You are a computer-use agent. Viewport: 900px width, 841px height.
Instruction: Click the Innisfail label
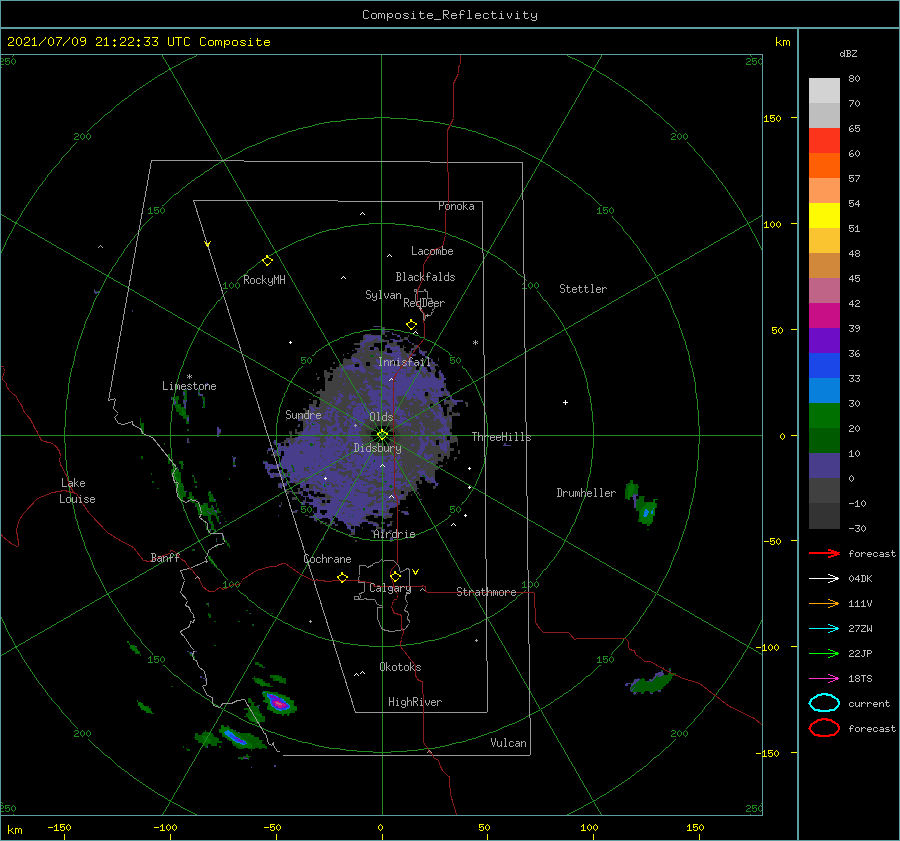tap(405, 362)
